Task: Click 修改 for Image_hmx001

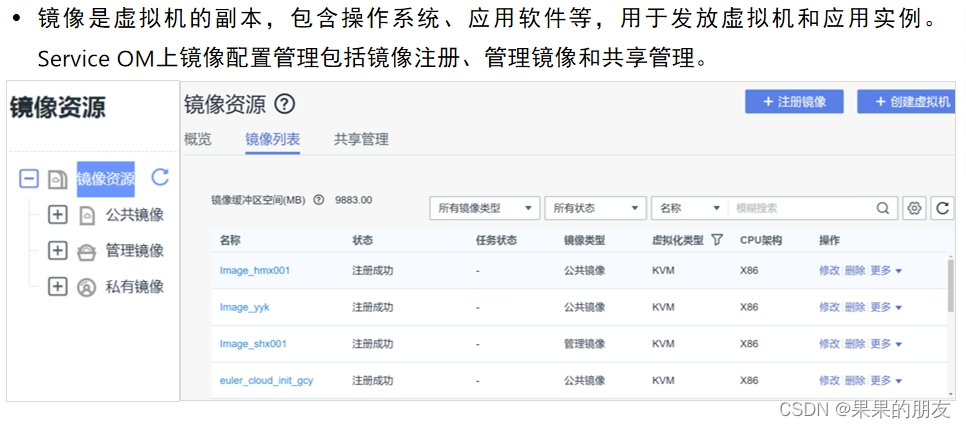Action: coord(829,270)
